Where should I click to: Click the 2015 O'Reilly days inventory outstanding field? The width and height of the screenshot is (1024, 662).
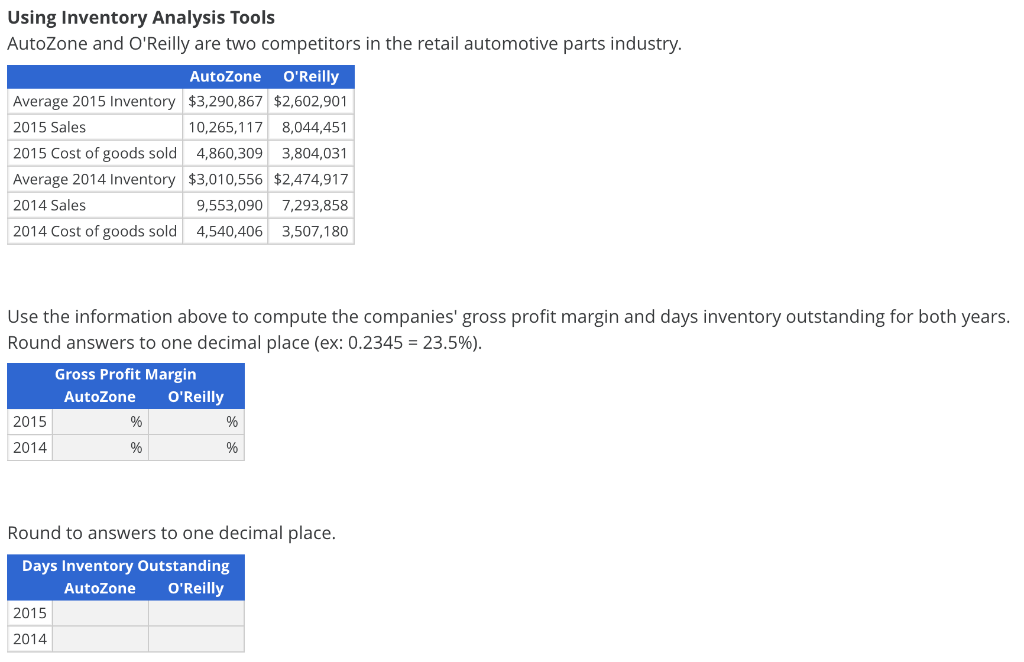tap(196, 612)
